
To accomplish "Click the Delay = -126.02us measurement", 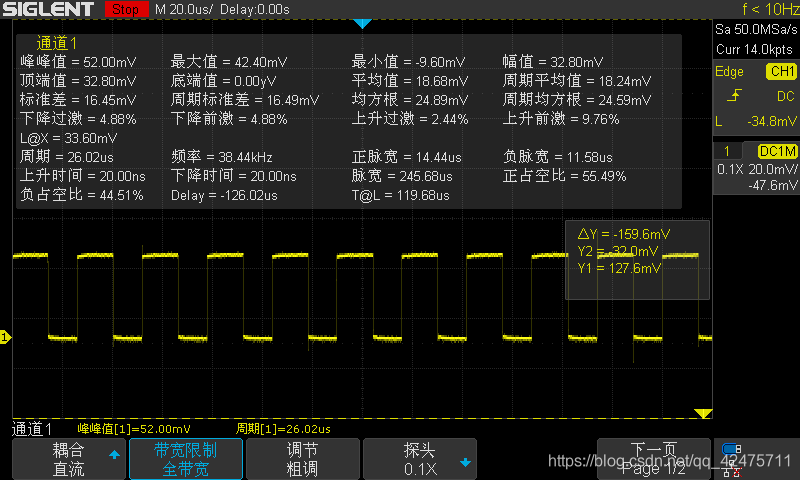I will pos(224,195).
